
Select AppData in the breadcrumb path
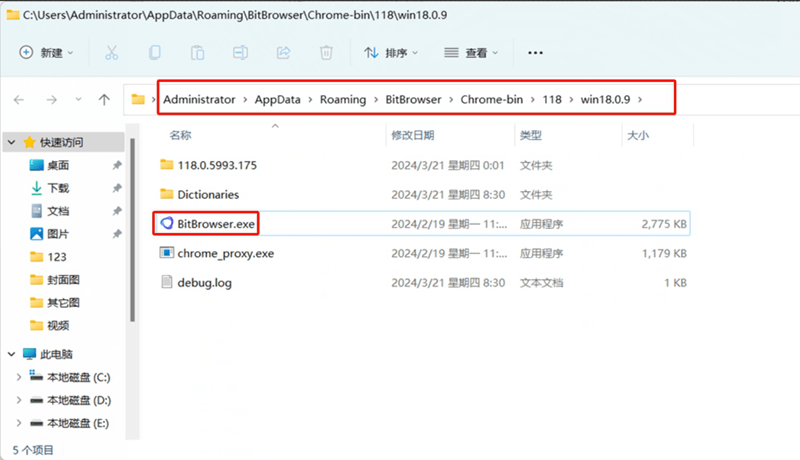coord(278,99)
